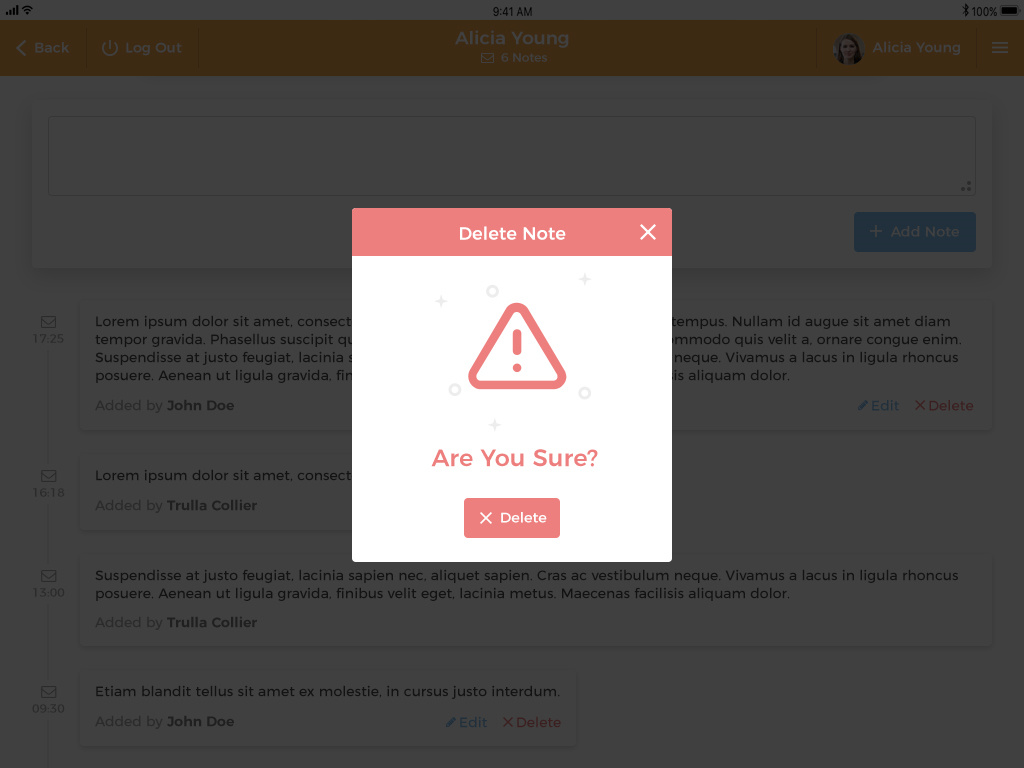Click the Log Out power icon
The height and width of the screenshot is (768, 1024).
(110, 48)
